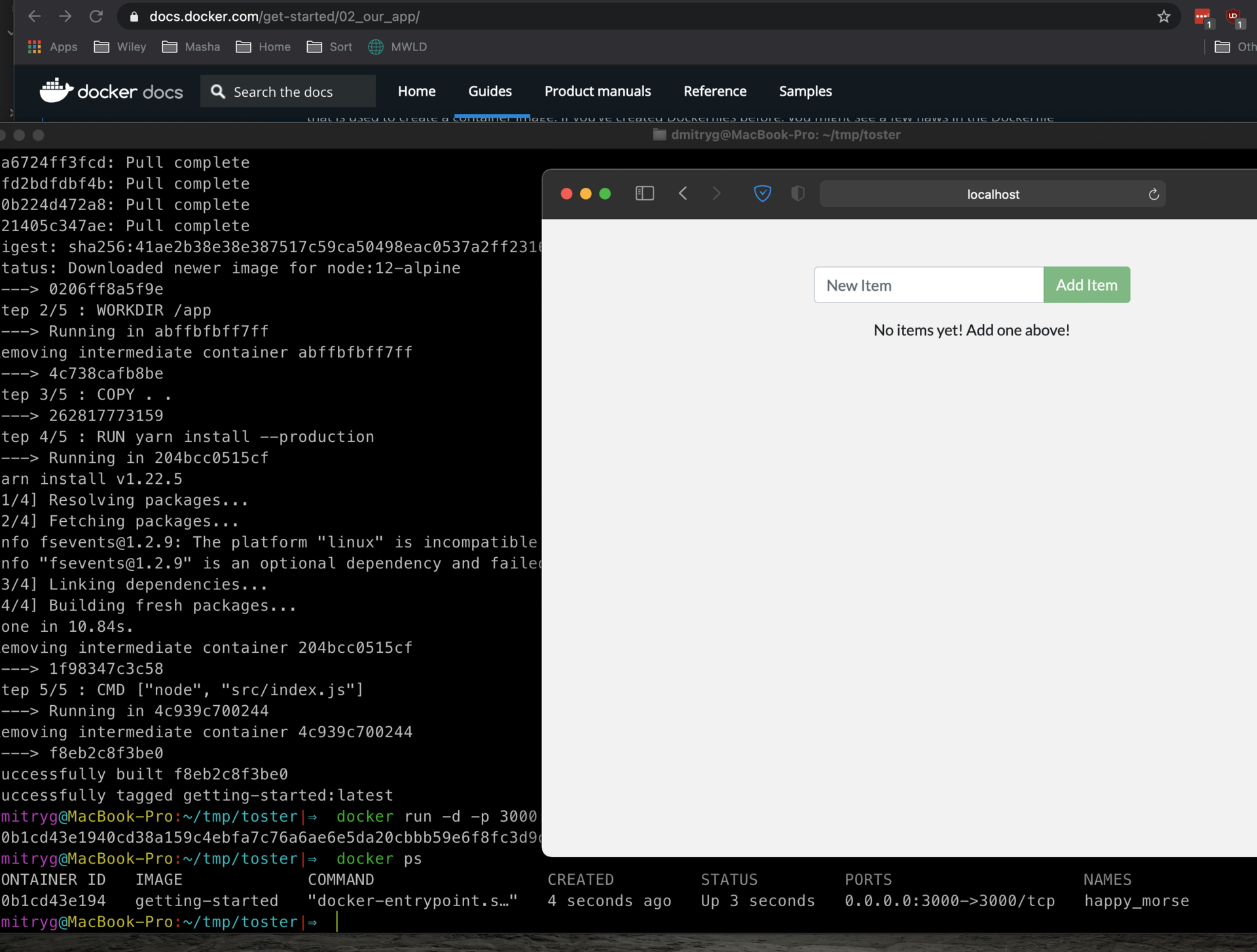Click '0b1cd43e194' container ID in docker ps row
Screen dimensions: 1257x952
(53, 901)
